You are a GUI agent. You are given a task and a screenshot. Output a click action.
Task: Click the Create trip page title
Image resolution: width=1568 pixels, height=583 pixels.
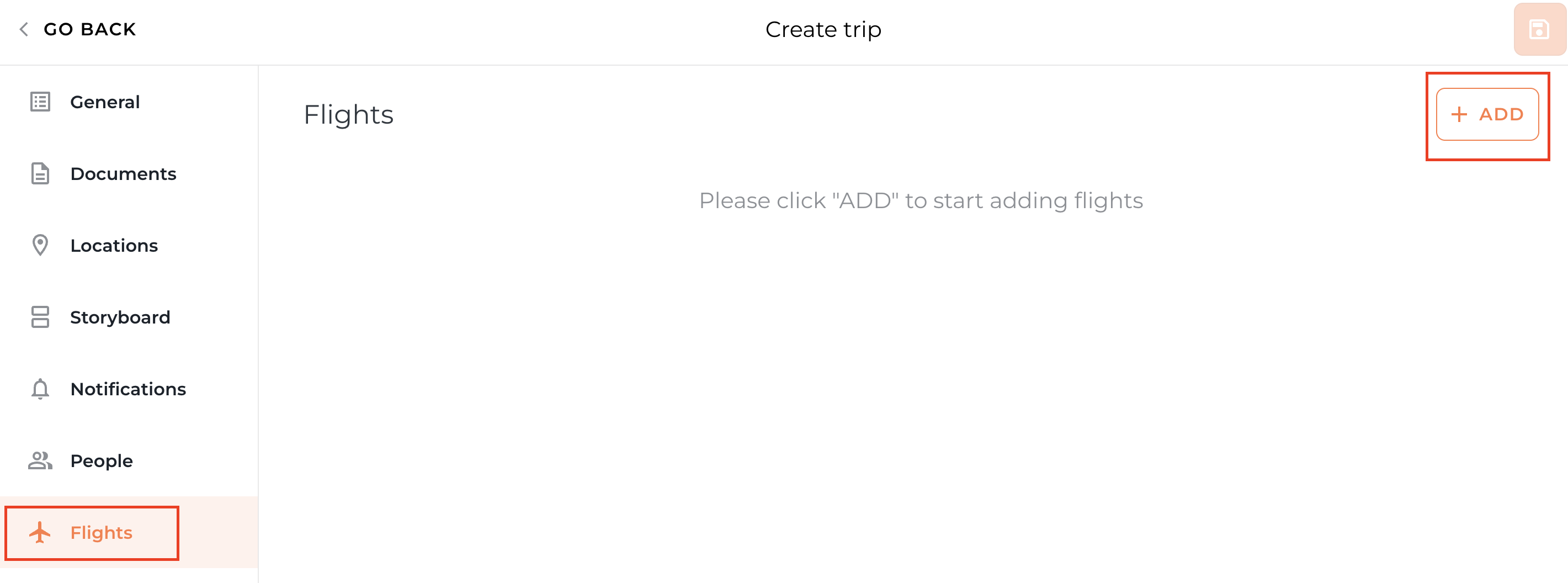[x=823, y=29]
